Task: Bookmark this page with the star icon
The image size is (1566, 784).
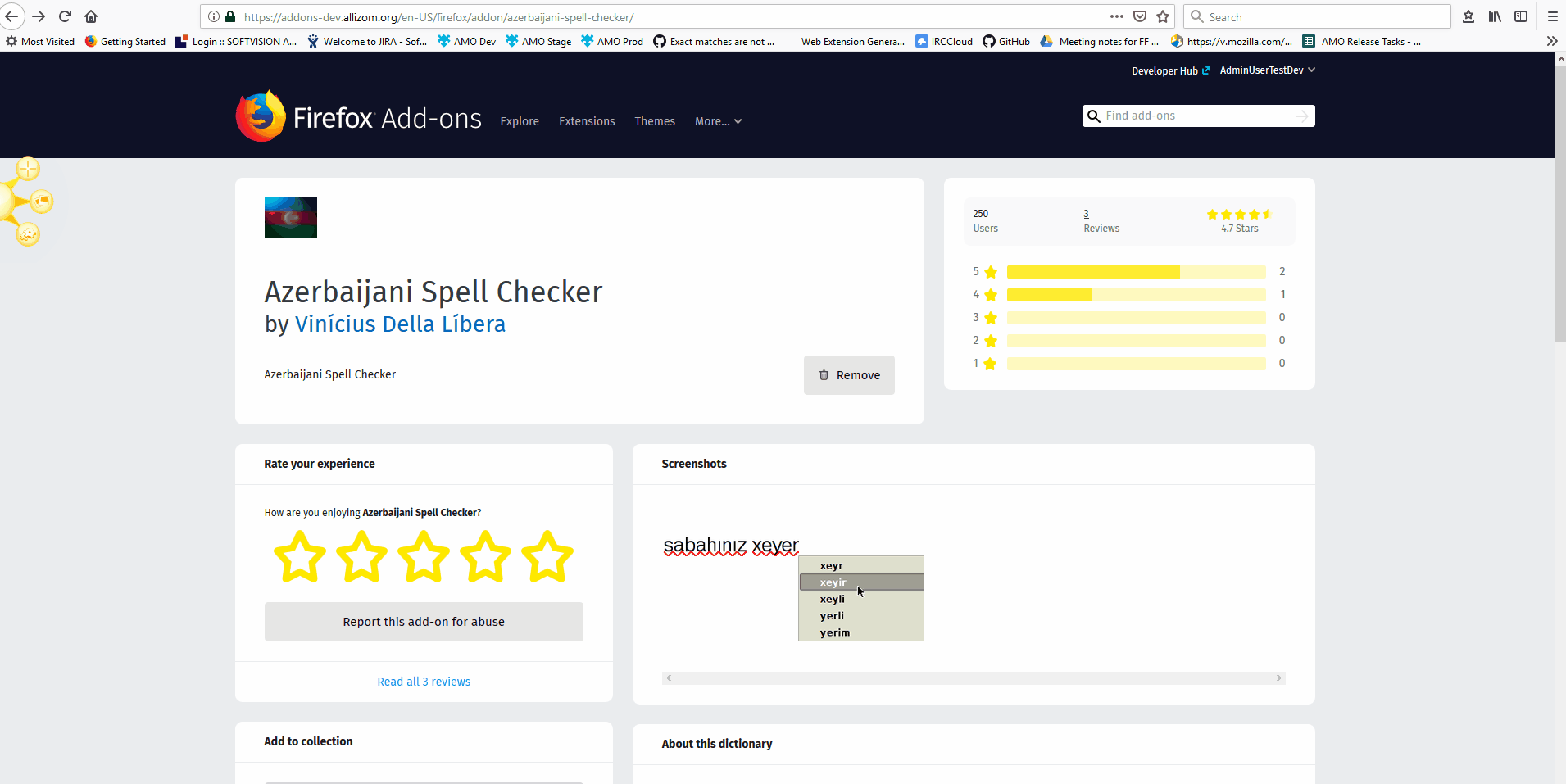Action: [x=1163, y=16]
